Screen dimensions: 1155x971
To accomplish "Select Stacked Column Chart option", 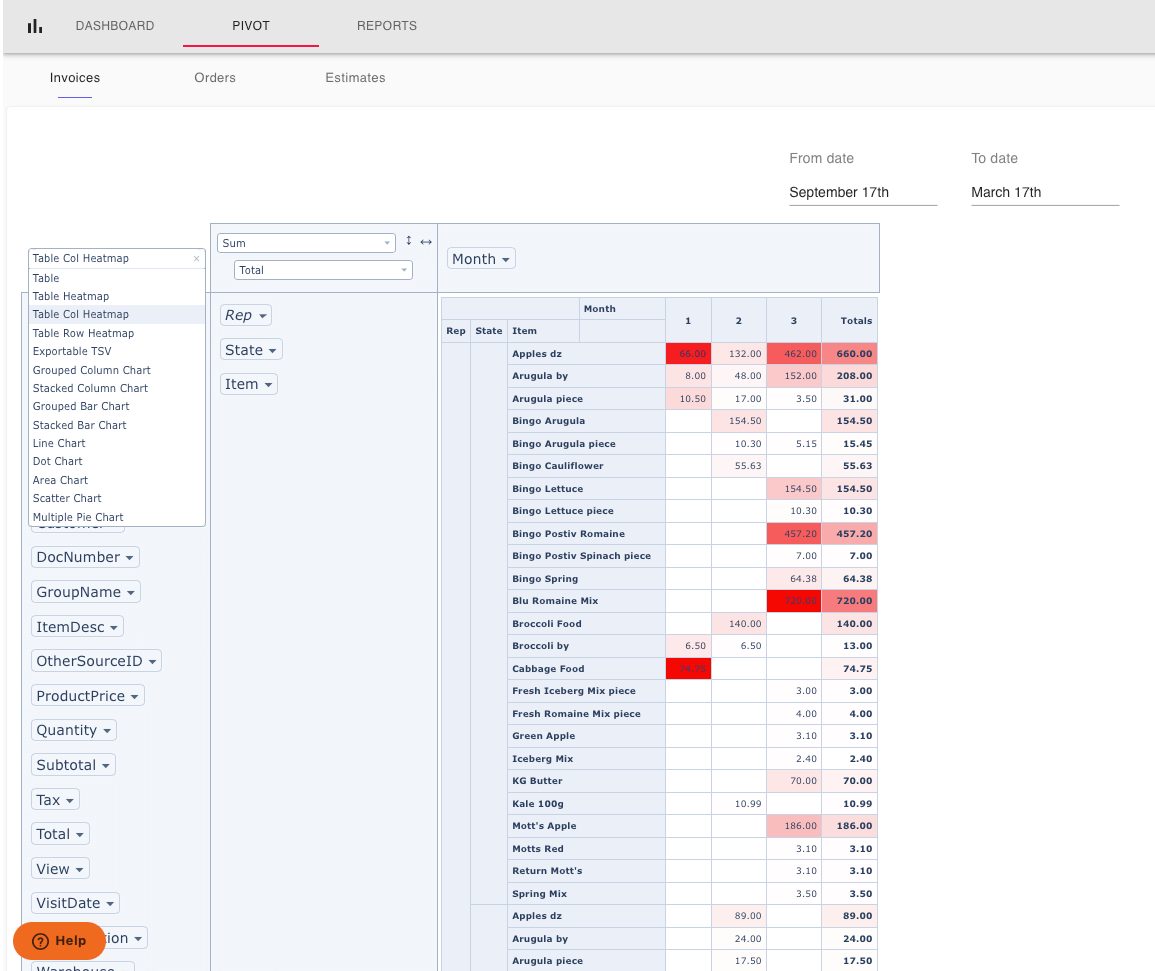I will (116, 388).
